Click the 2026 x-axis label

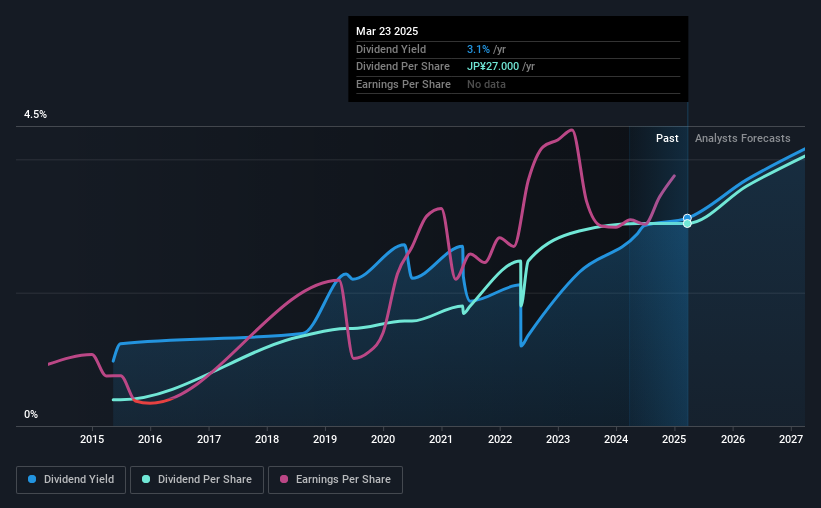pos(733,439)
